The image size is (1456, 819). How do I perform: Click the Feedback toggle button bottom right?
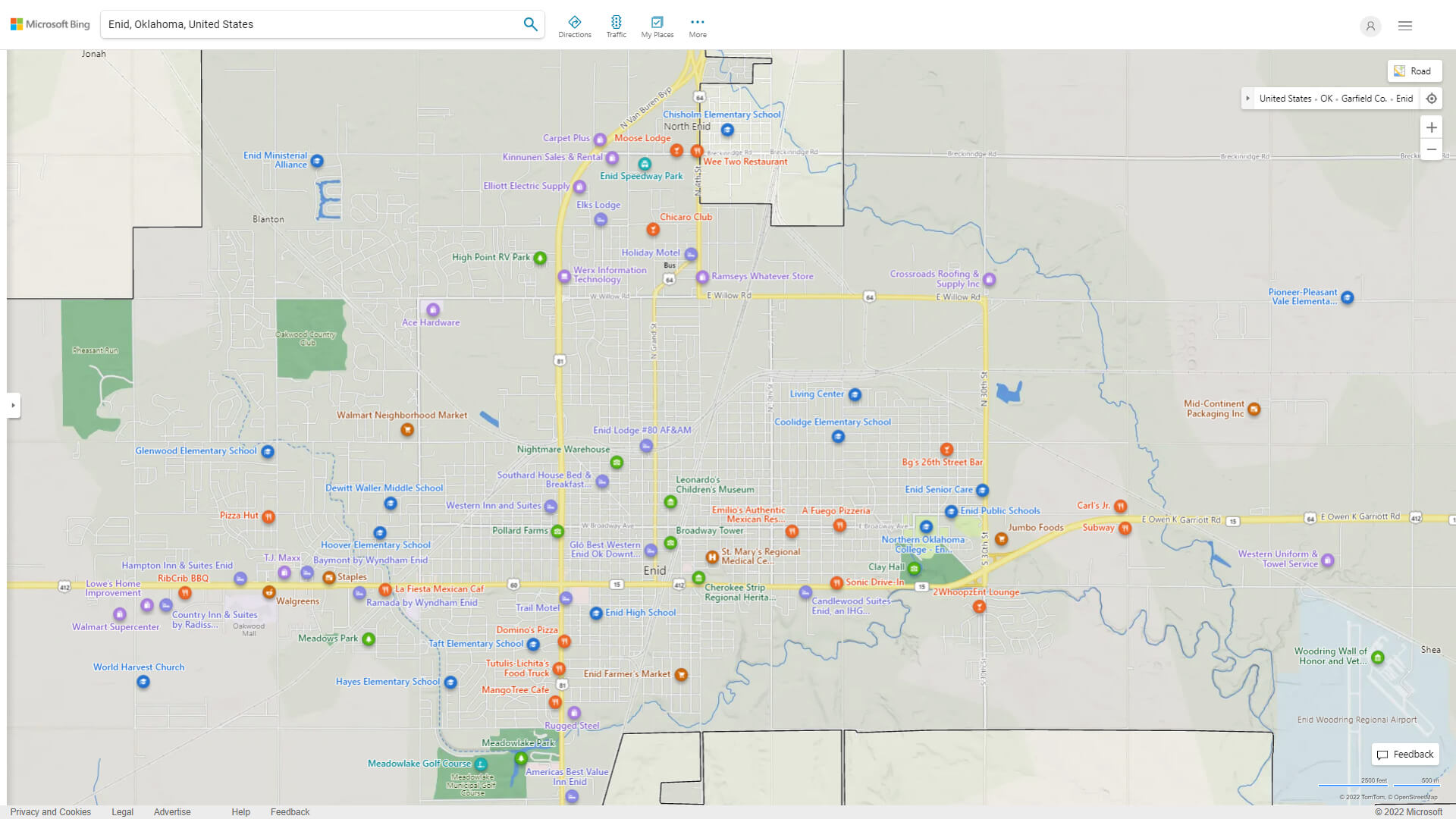coord(1405,754)
